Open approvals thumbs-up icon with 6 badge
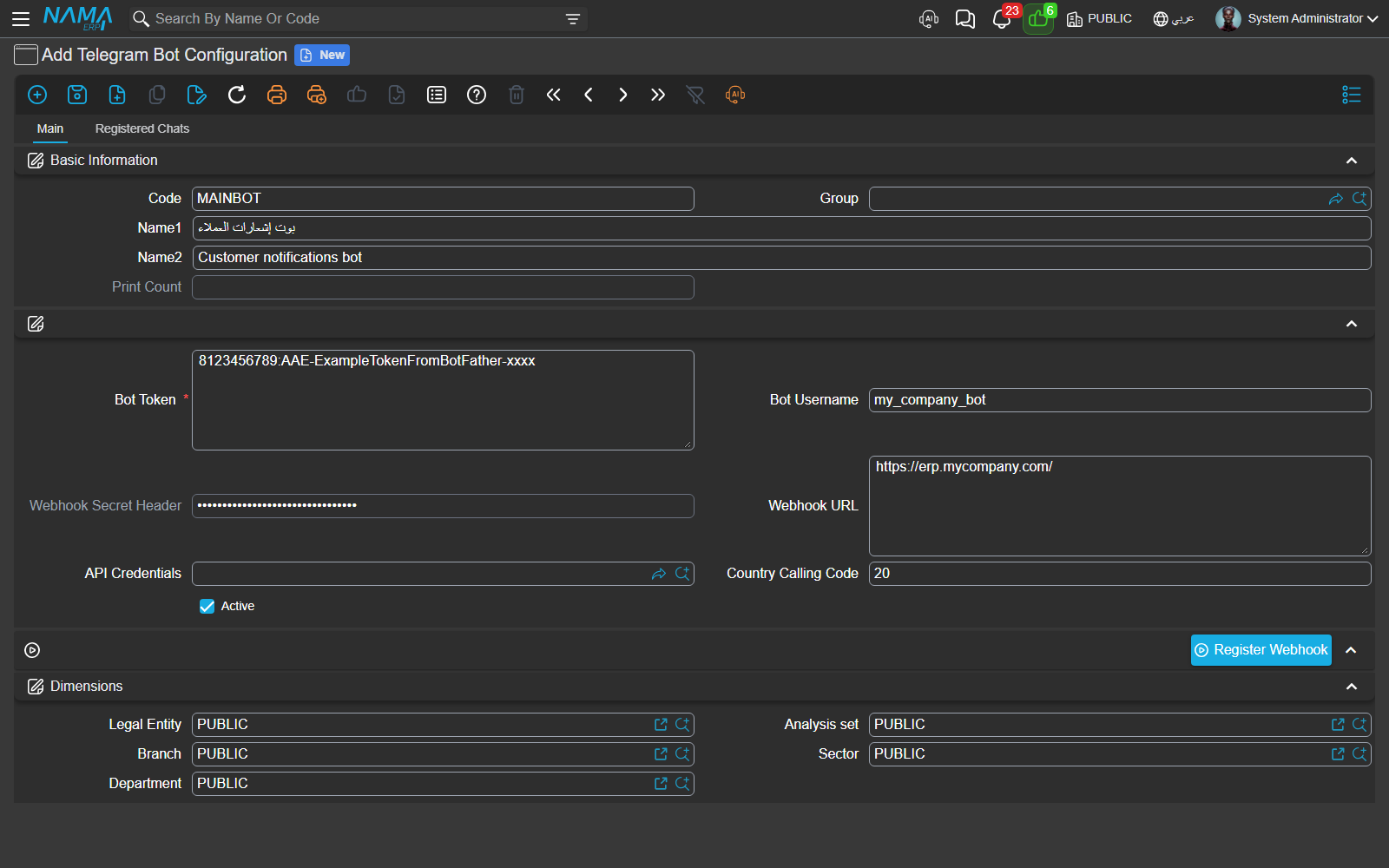The image size is (1389, 868). pos(1038,18)
